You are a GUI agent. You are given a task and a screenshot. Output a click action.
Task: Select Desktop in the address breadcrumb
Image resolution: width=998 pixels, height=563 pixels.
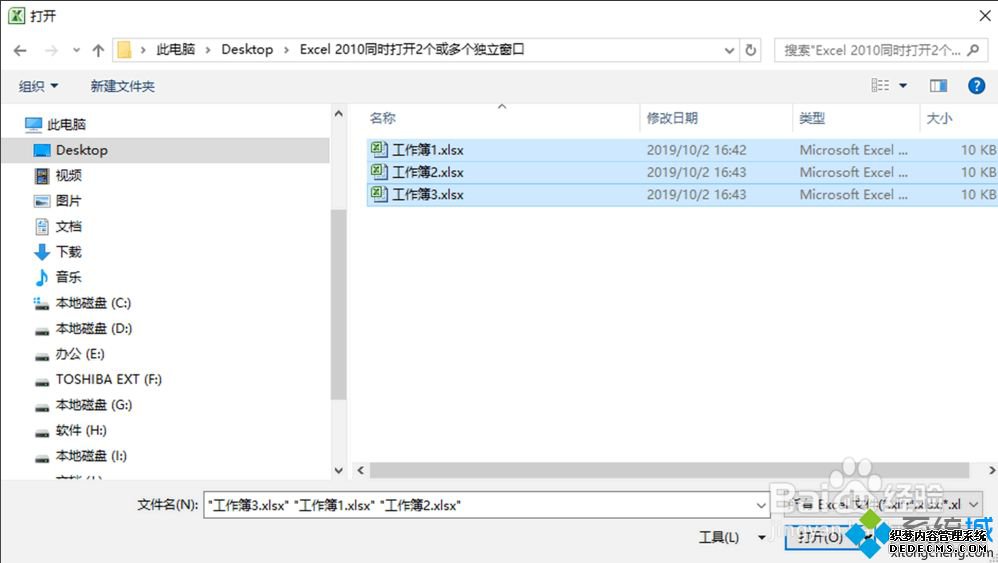[x=247, y=50]
